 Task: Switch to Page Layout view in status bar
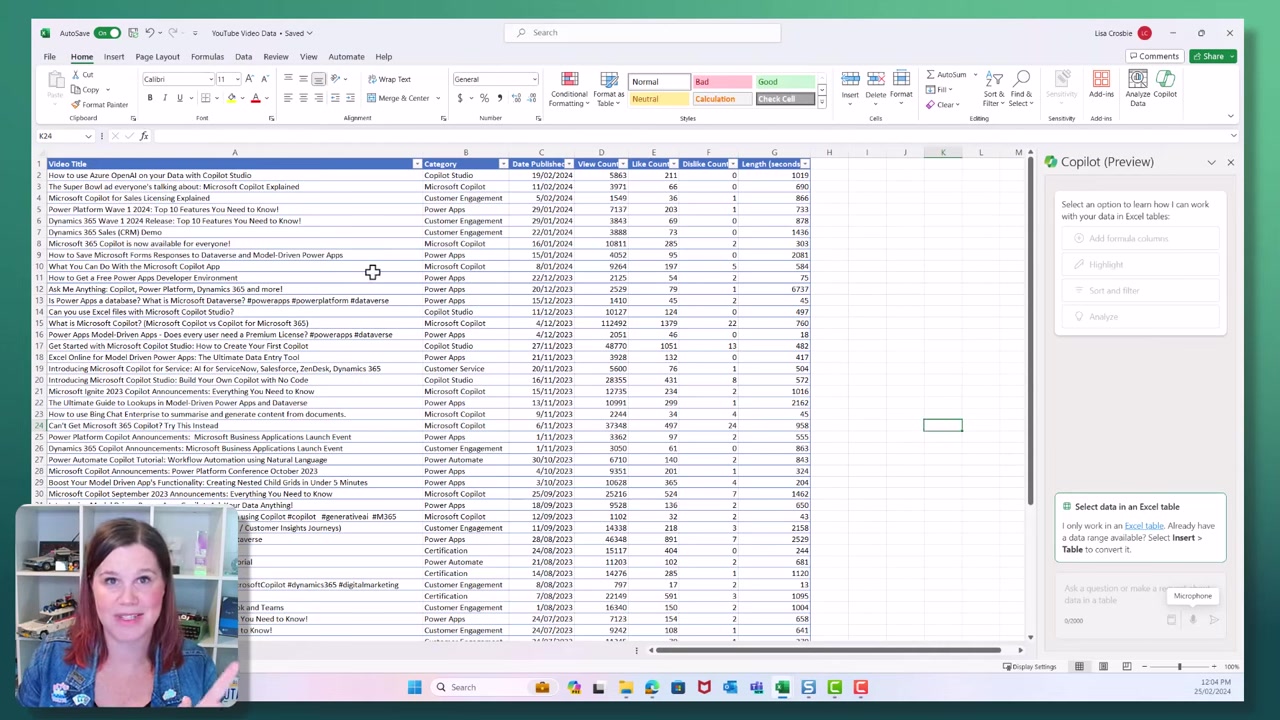[x=1103, y=666]
